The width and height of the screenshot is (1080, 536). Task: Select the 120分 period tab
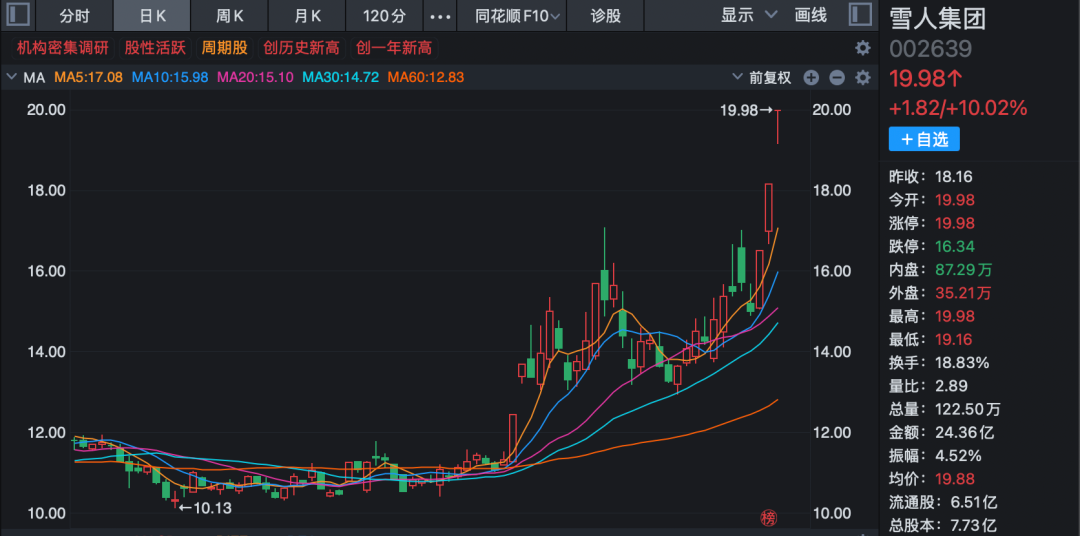(x=384, y=16)
